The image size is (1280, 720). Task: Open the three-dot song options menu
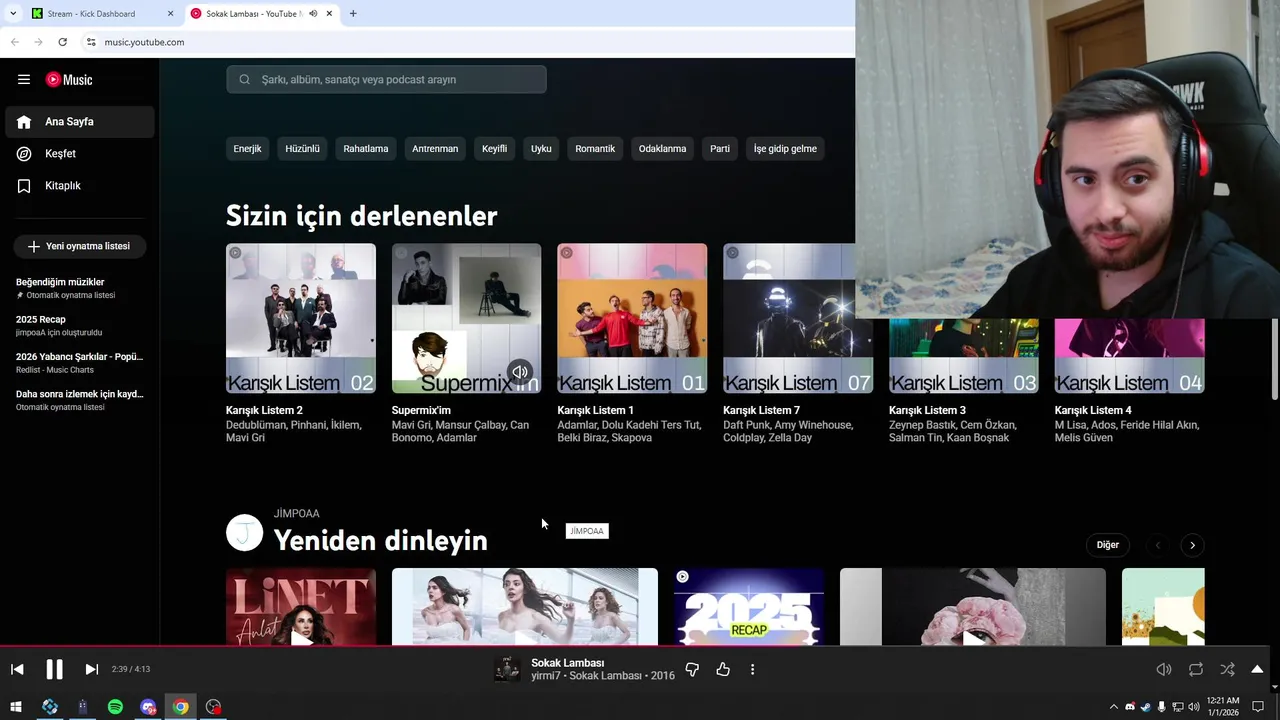753,669
